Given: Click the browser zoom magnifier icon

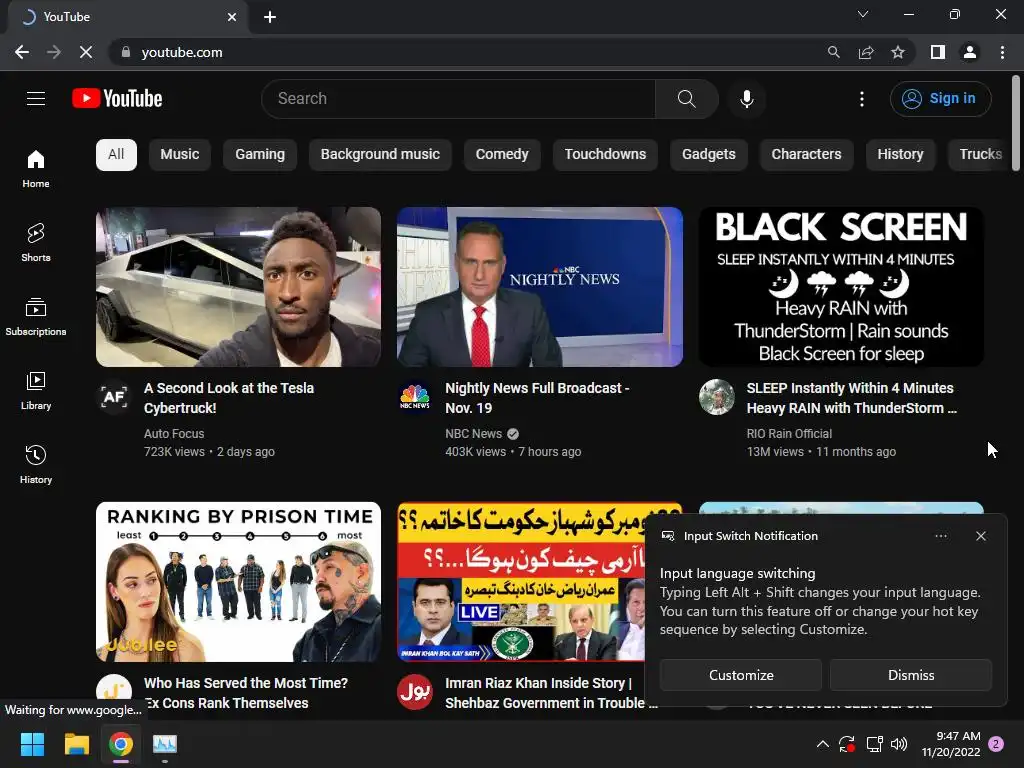Looking at the screenshot, I should tap(833, 52).
